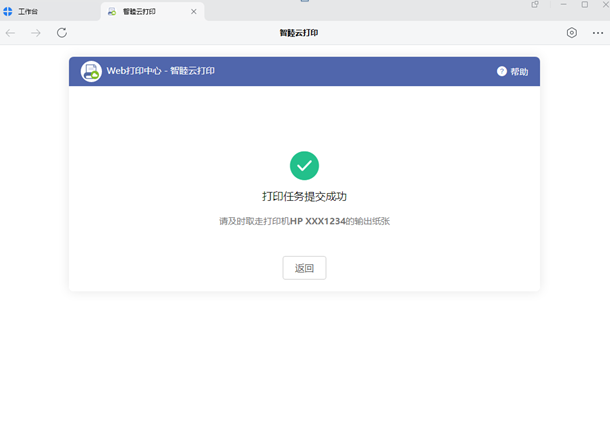Open the hexagon settings icon
This screenshot has width=610, height=429.
(571, 33)
